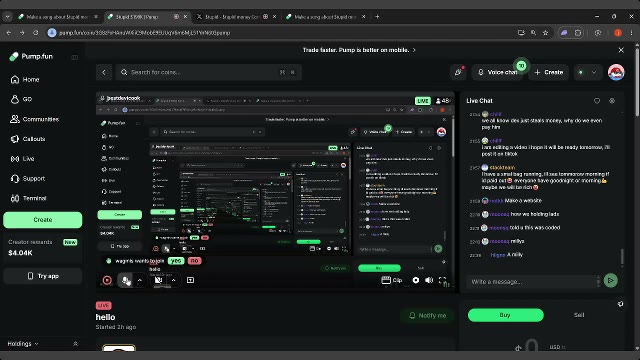Click username moonaq on 'how we holding lads'
The width and height of the screenshot is (640, 360).
click(499, 214)
